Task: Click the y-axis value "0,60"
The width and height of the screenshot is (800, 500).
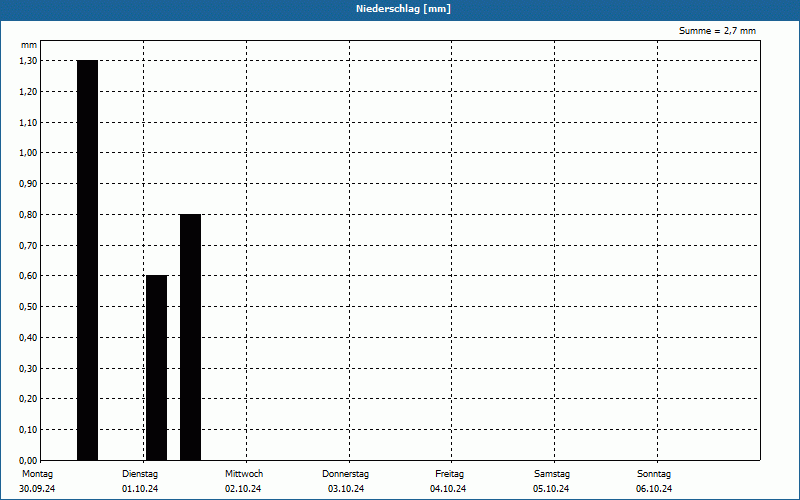Action: tap(28, 276)
